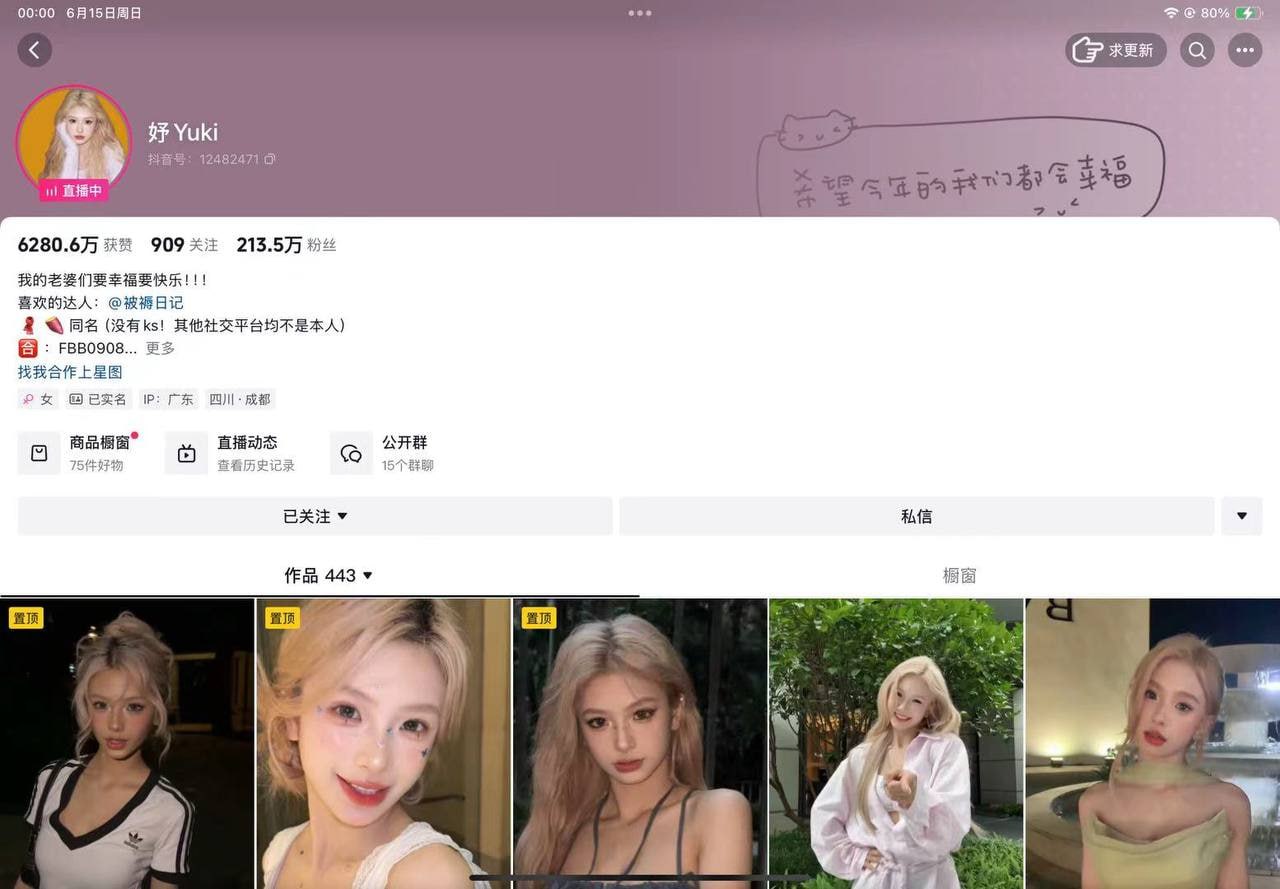Expand bio with 更多 link
Viewport: 1280px width, 889px height.
tap(160, 348)
